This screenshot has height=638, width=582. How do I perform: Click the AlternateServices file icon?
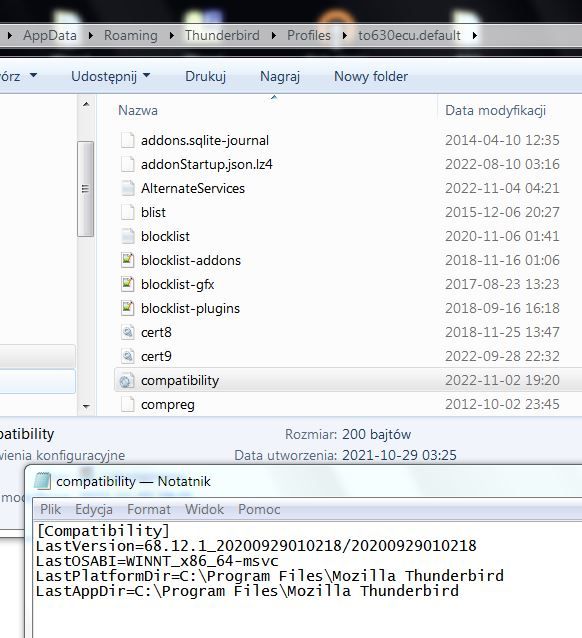coord(127,188)
